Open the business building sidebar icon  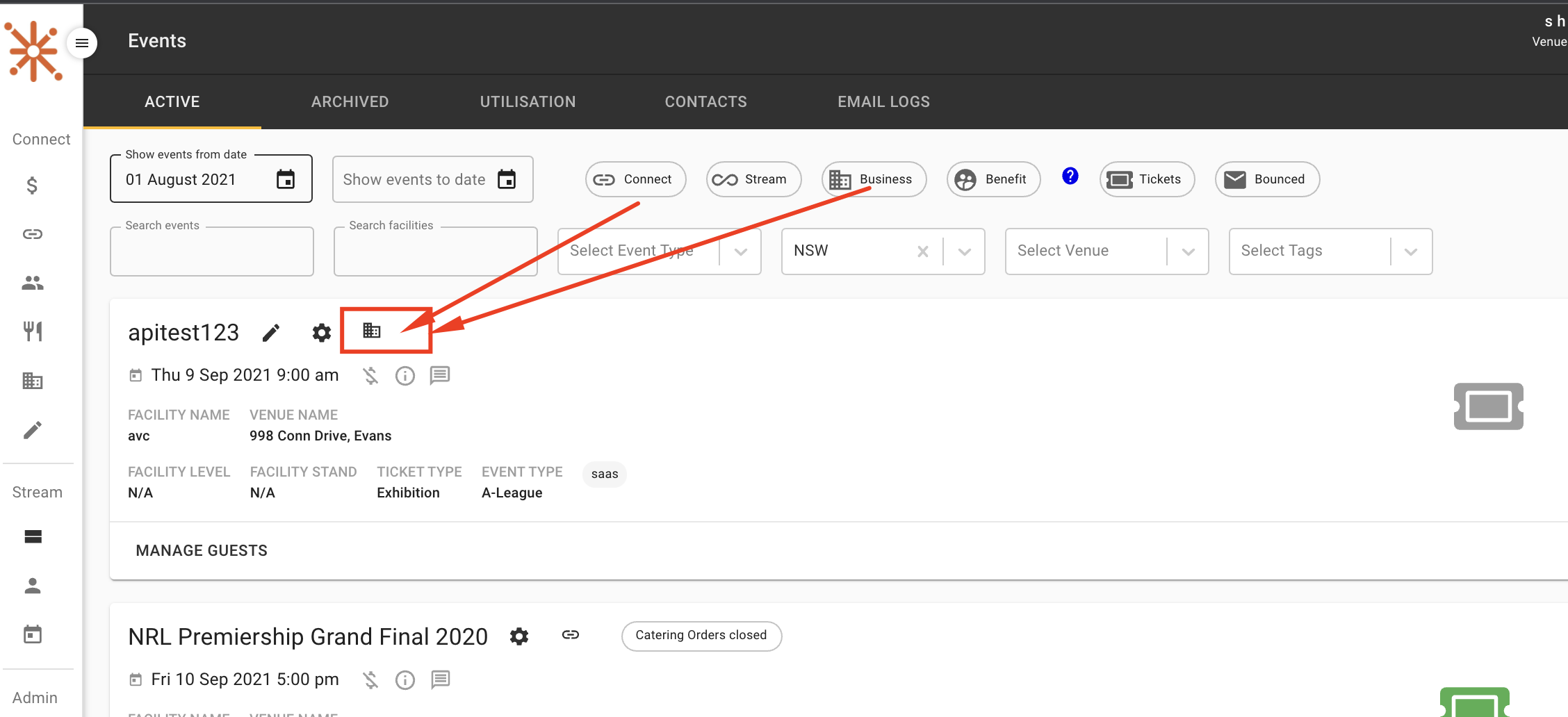(33, 381)
